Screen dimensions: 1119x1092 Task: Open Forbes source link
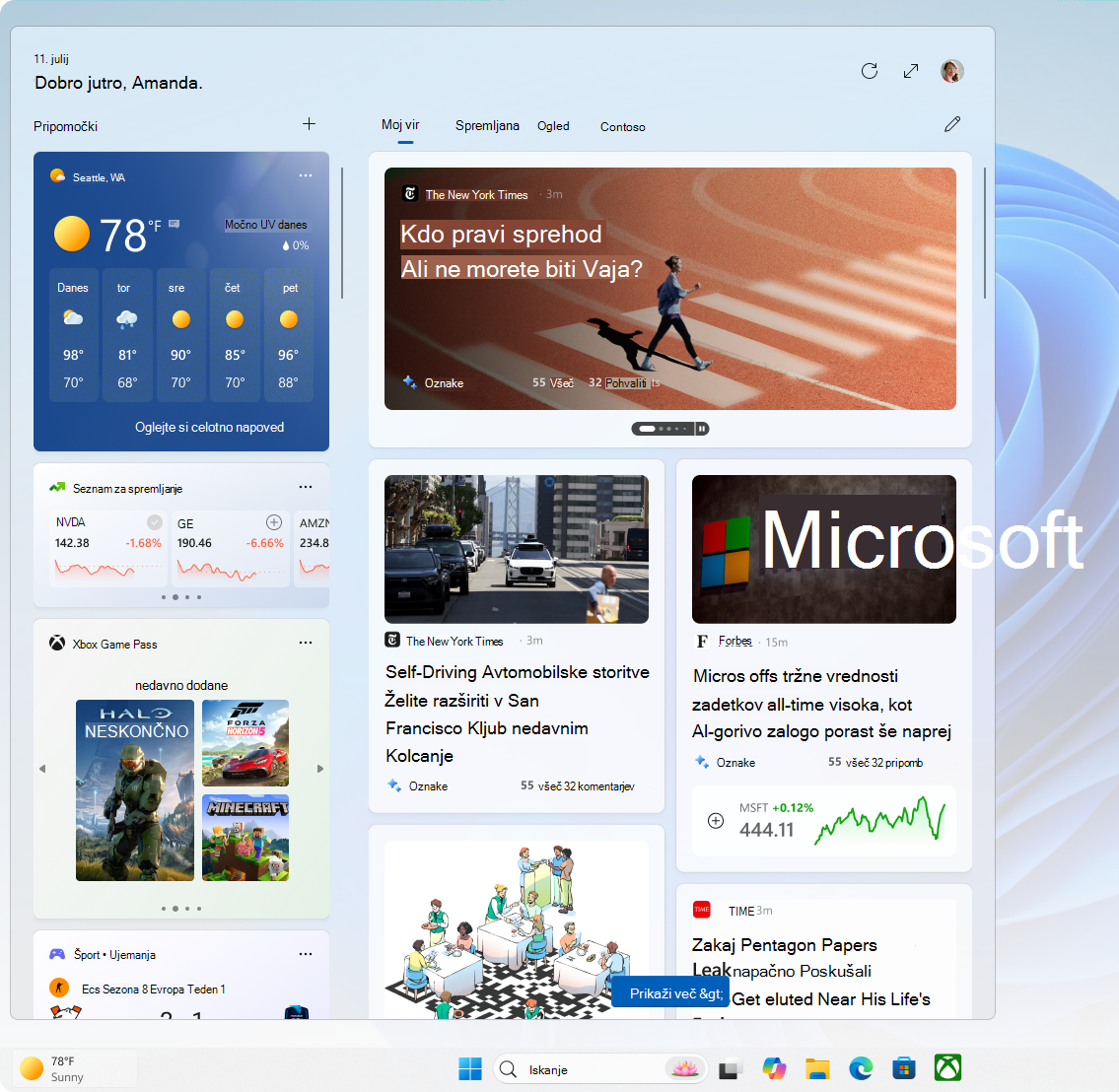pos(735,642)
